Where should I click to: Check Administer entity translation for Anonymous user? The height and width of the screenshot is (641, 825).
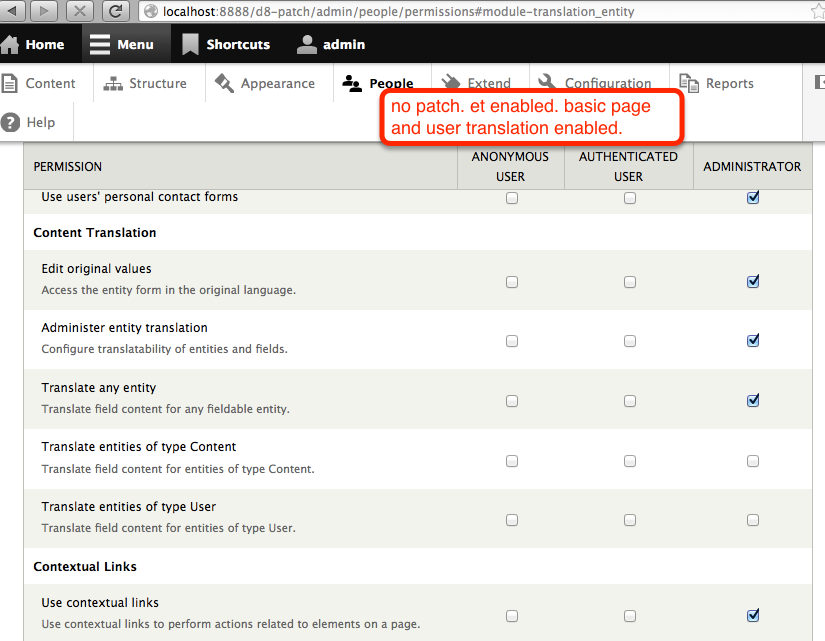click(511, 341)
